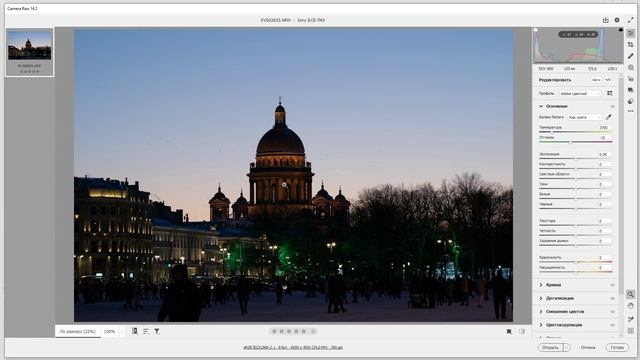Open the dropdown arrow beside Открыть
Image resolution: width=640 pixels, height=360 pixels.
(x=567, y=348)
